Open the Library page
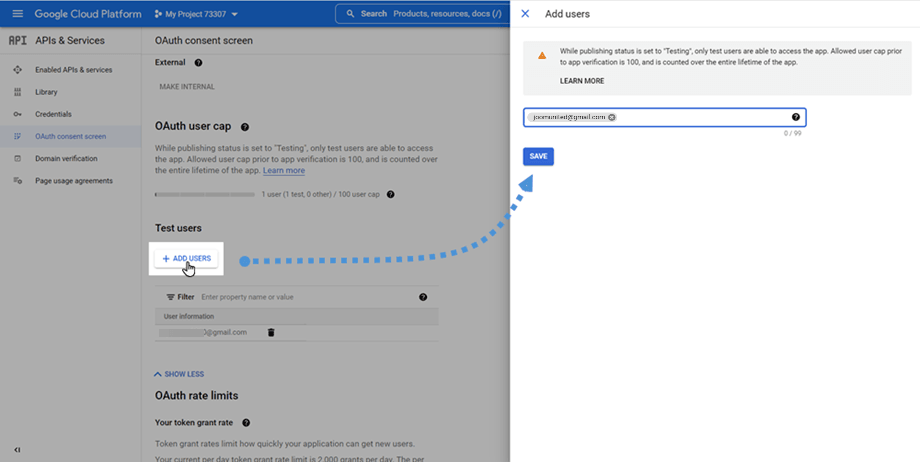This screenshot has width=920, height=462. pyautogui.click(x=46, y=92)
